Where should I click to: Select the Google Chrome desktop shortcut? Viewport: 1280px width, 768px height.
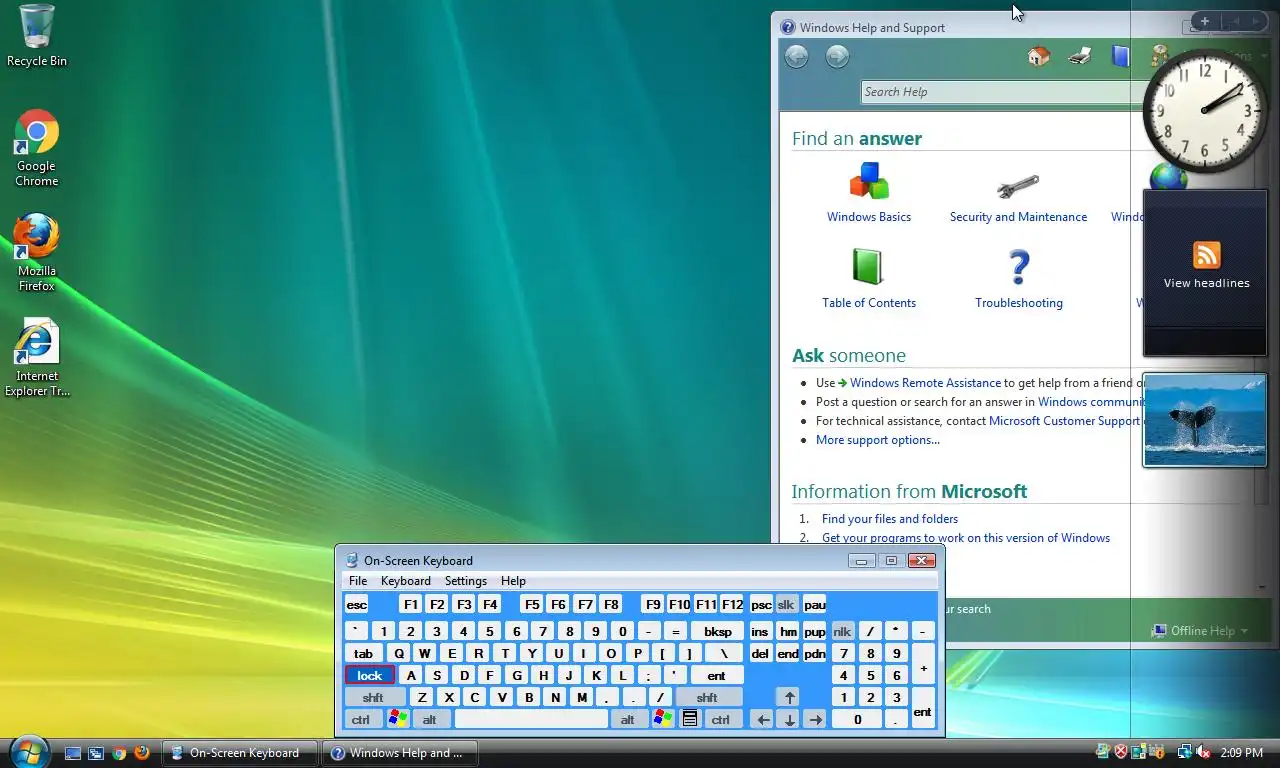click(x=37, y=147)
